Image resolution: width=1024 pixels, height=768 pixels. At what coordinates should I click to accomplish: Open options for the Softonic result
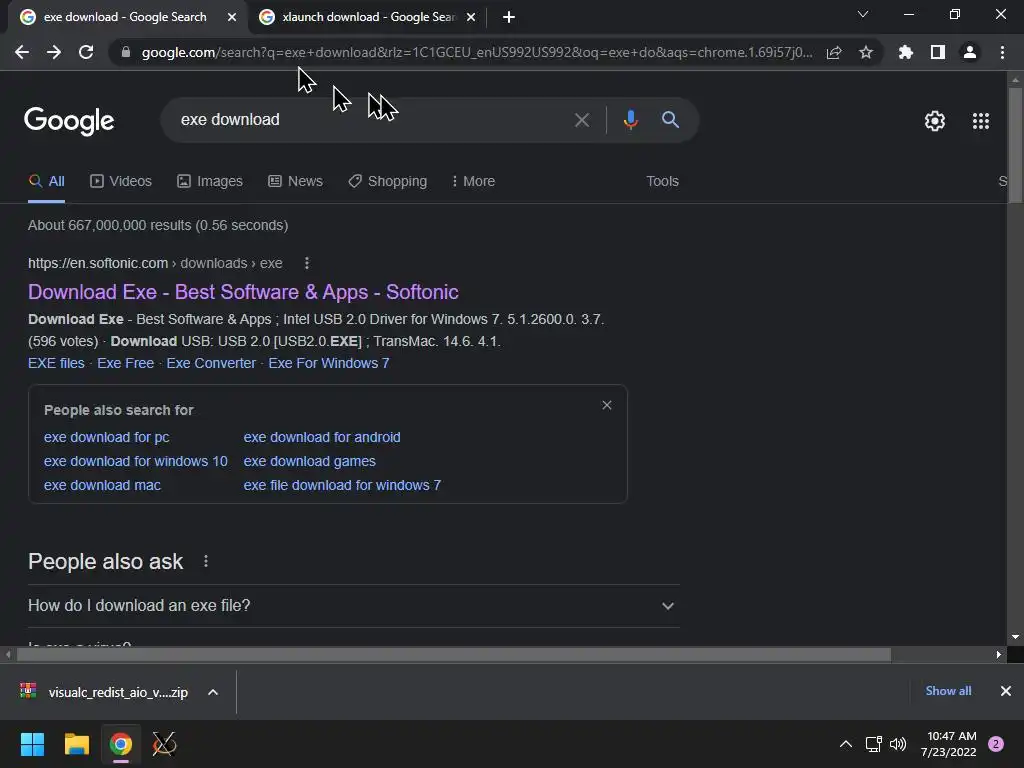pos(307,263)
